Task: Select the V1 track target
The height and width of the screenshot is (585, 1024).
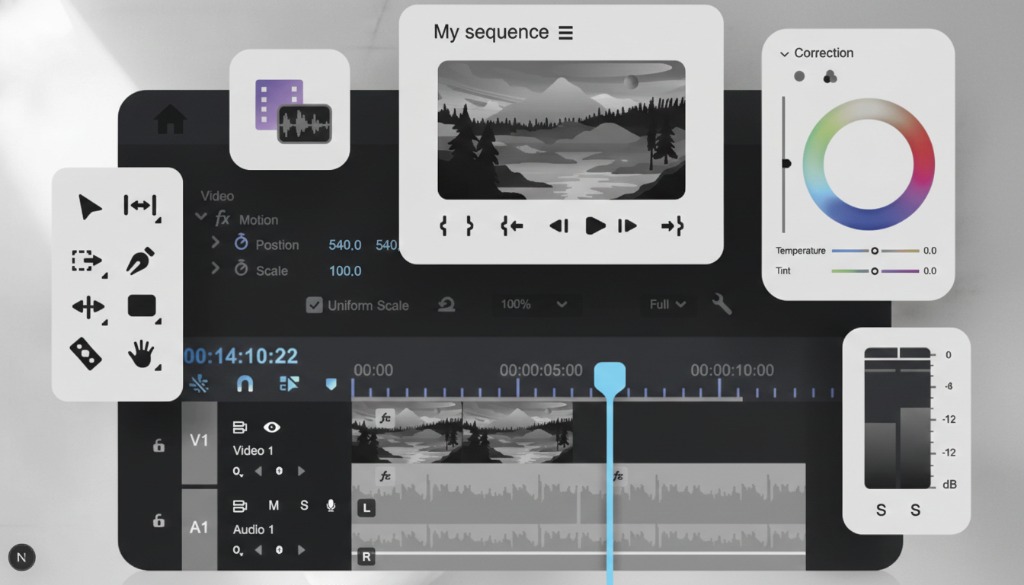Action: (x=199, y=441)
